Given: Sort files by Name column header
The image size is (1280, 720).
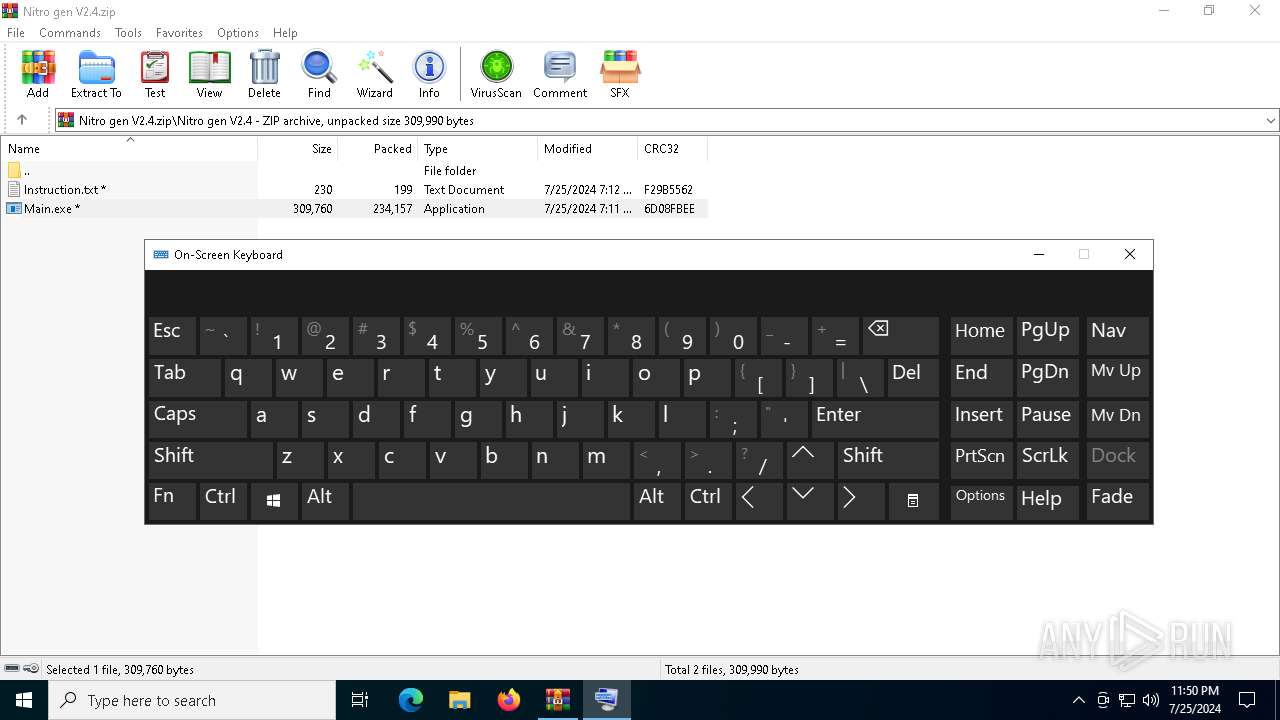Looking at the screenshot, I should coord(129,148).
